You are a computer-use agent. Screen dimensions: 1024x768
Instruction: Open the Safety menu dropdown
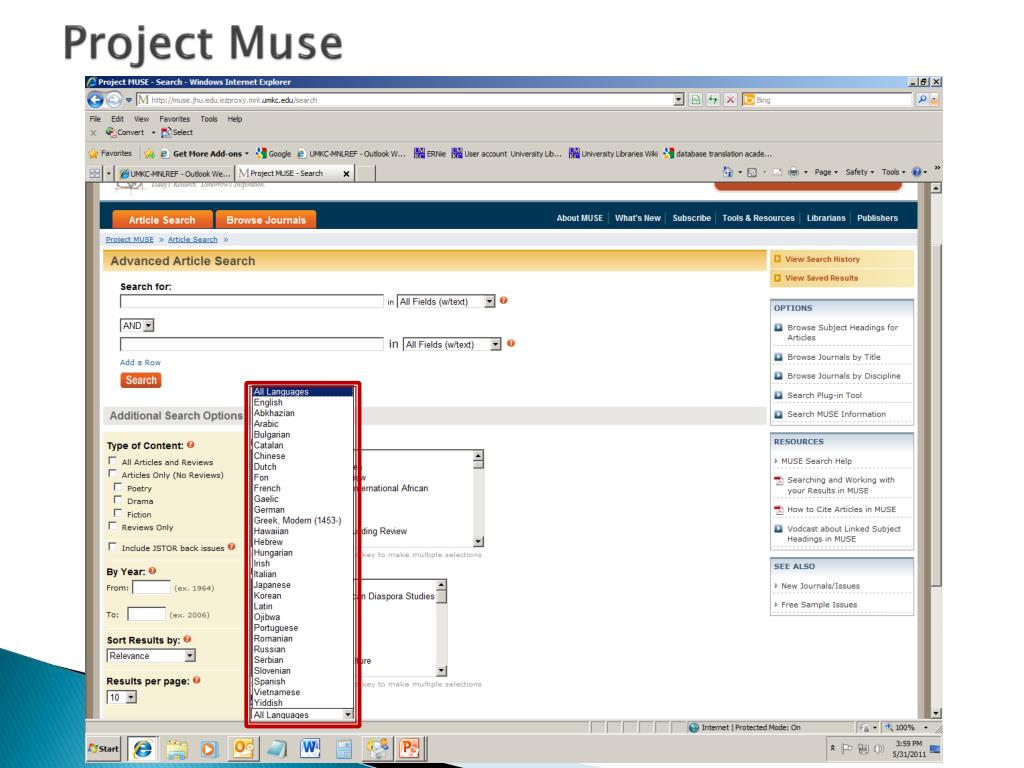click(859, 172)
